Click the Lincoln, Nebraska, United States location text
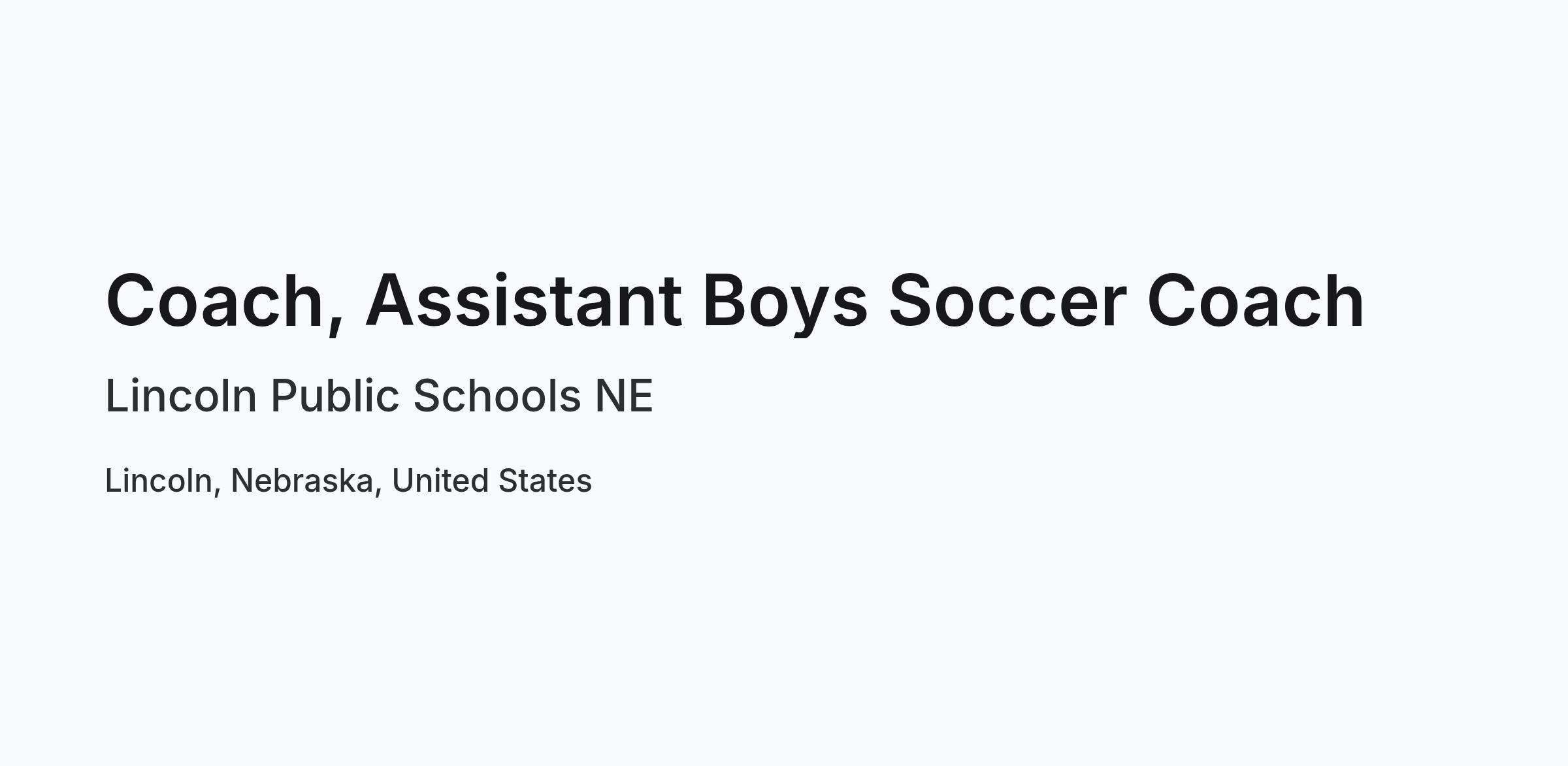Image resolution: width=1568 pixels, height=766 pixels. [349, 481]
